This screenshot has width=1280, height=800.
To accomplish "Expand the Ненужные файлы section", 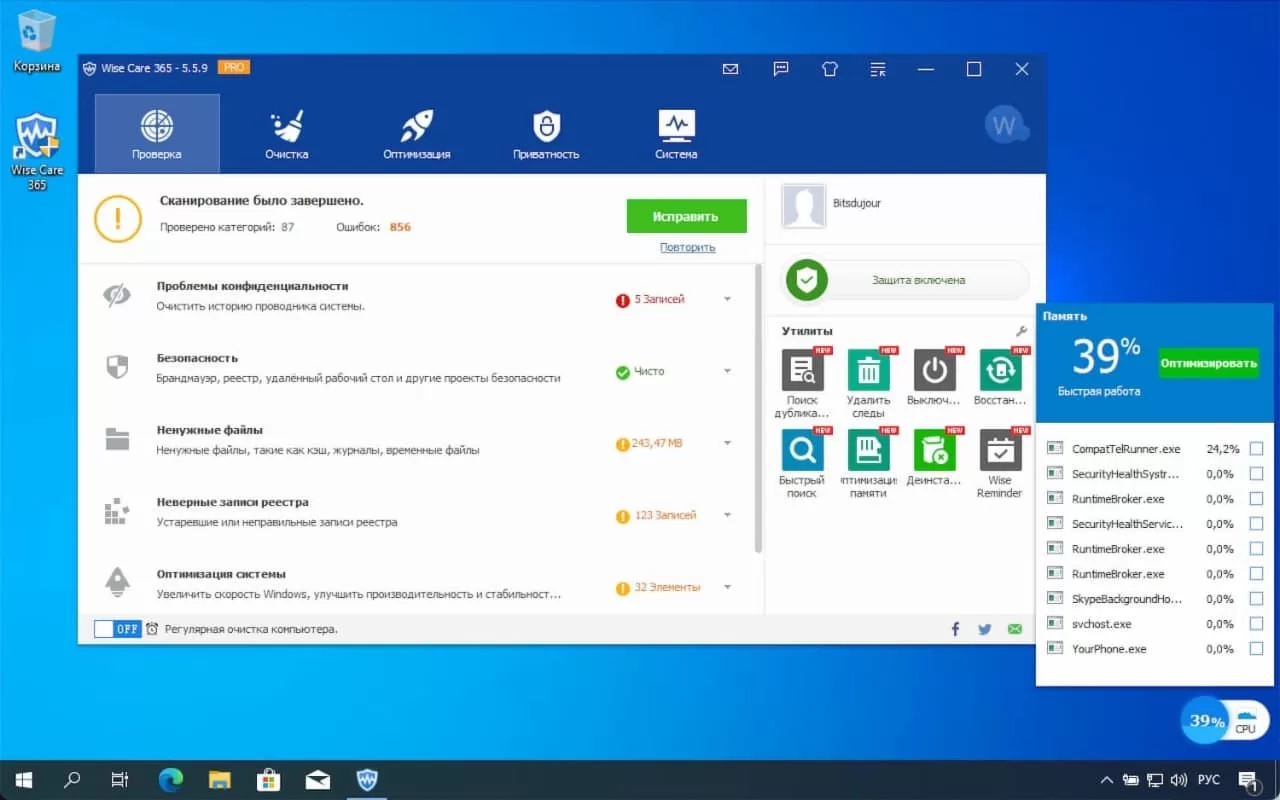I will coord(727,442).
